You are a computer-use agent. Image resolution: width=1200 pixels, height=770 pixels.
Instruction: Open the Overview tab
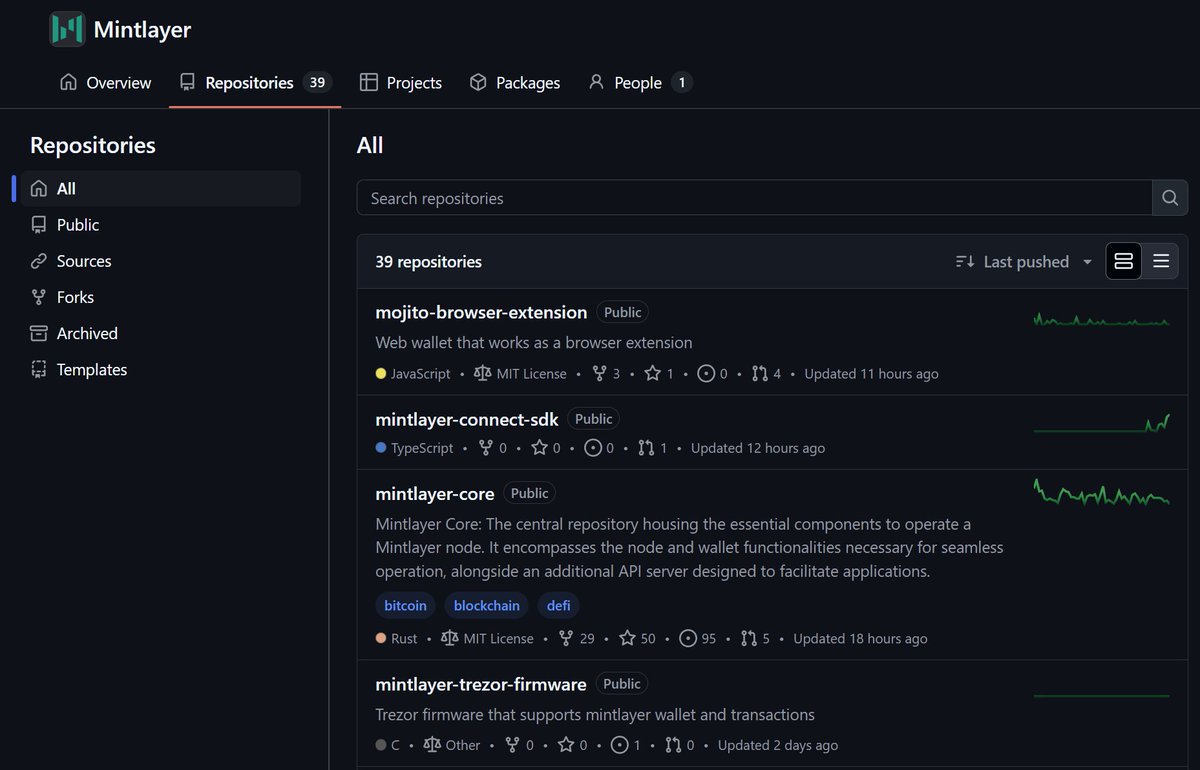(x=106, y=82)
